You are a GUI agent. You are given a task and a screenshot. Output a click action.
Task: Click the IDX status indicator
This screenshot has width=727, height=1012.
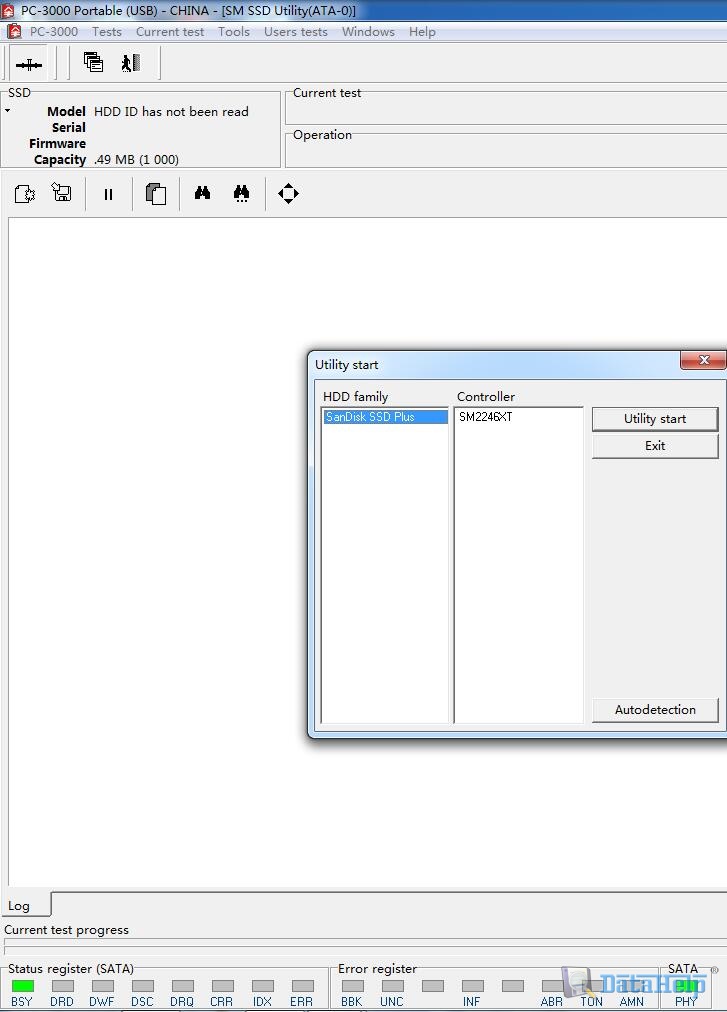(263, 986)
